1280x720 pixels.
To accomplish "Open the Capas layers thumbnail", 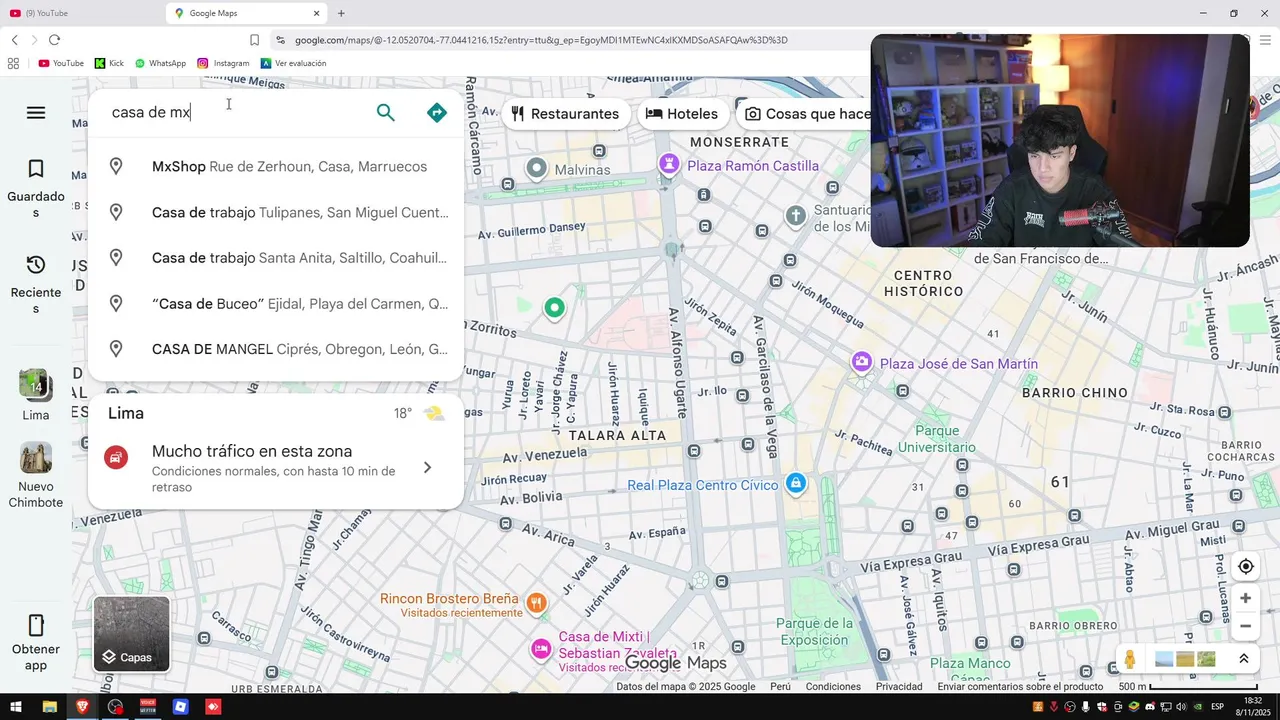I will tap(132, 634).
